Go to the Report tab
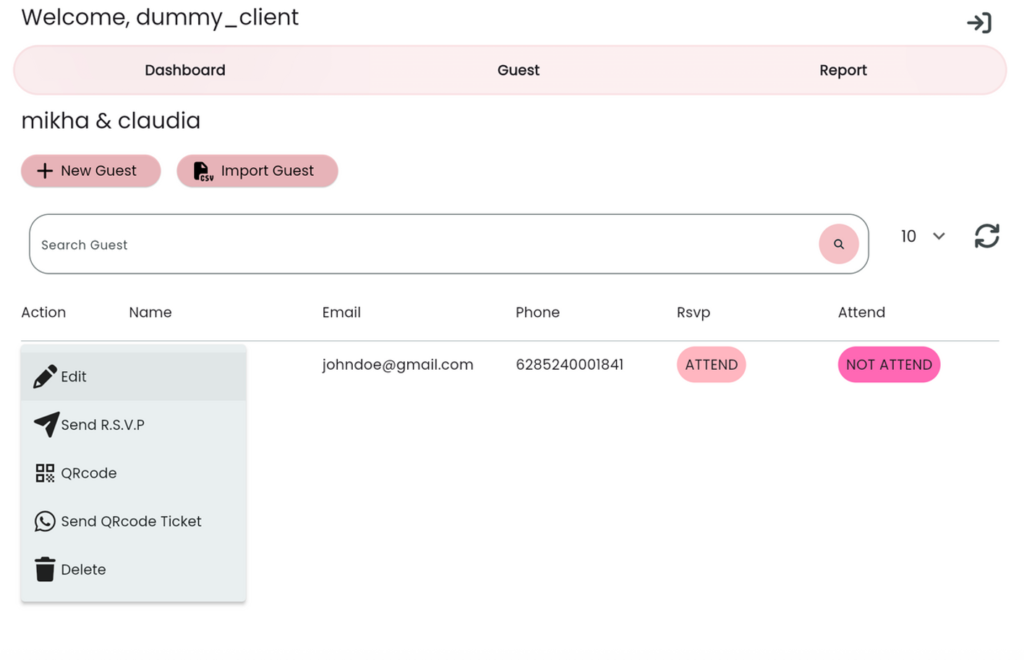Image resolution: width=1024 pixels, height=660 pixels. (843, 70)
